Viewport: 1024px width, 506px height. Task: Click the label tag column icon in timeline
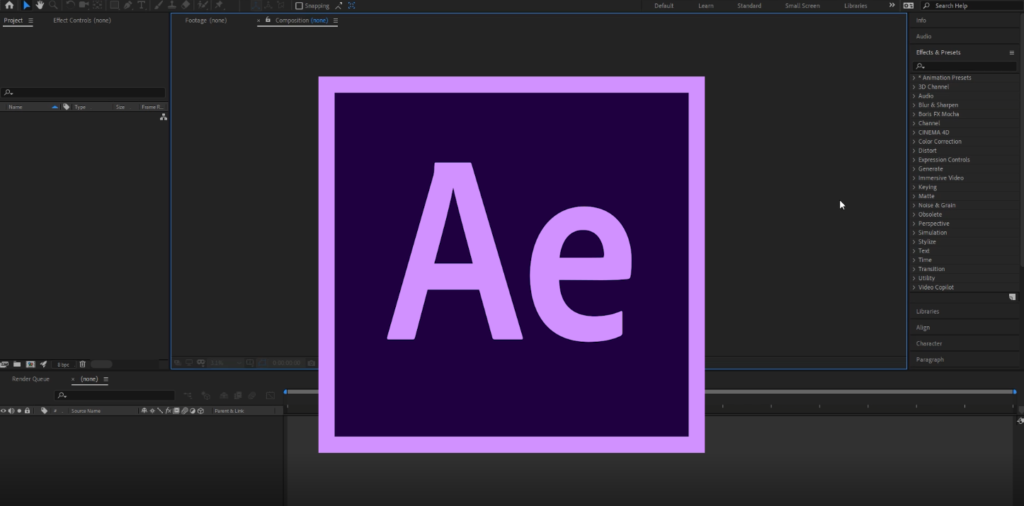pyautogui.click(x=44, y=411)
